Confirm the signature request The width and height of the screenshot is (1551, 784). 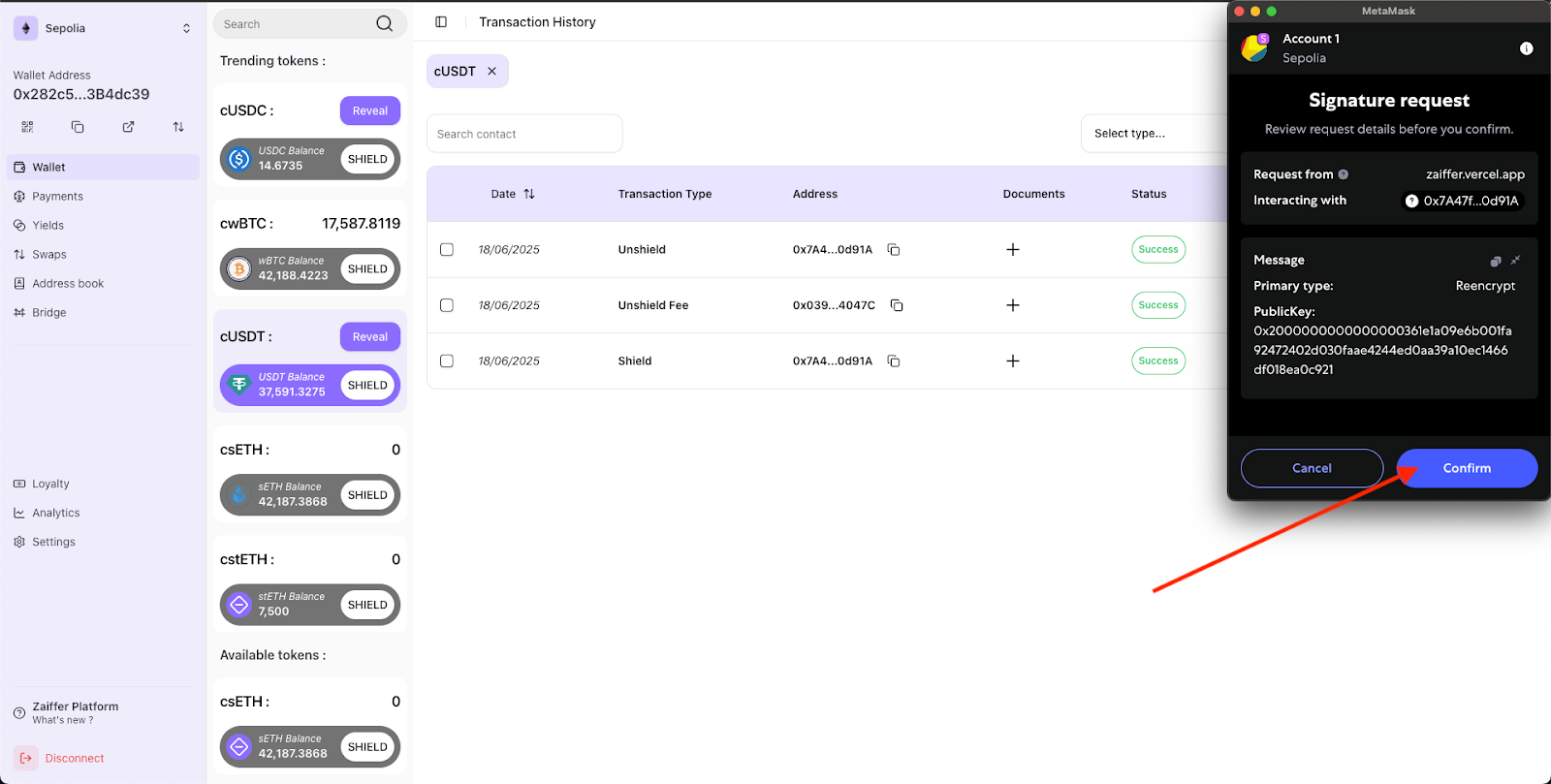[x=1467, y=468]
